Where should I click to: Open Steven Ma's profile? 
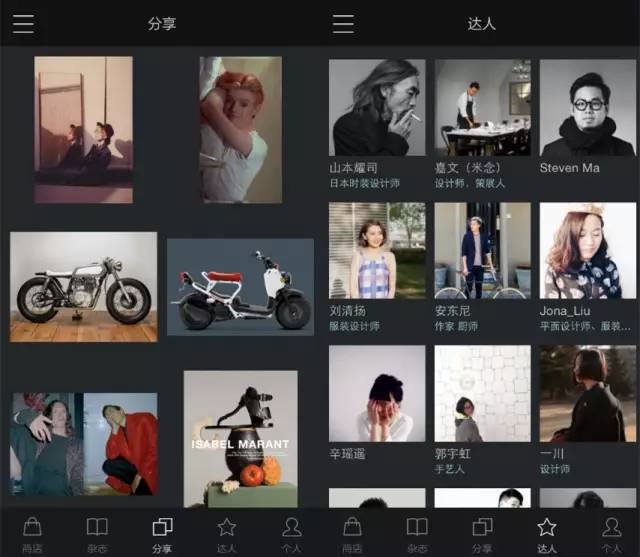pyautogui.click(x=587, y=108)
